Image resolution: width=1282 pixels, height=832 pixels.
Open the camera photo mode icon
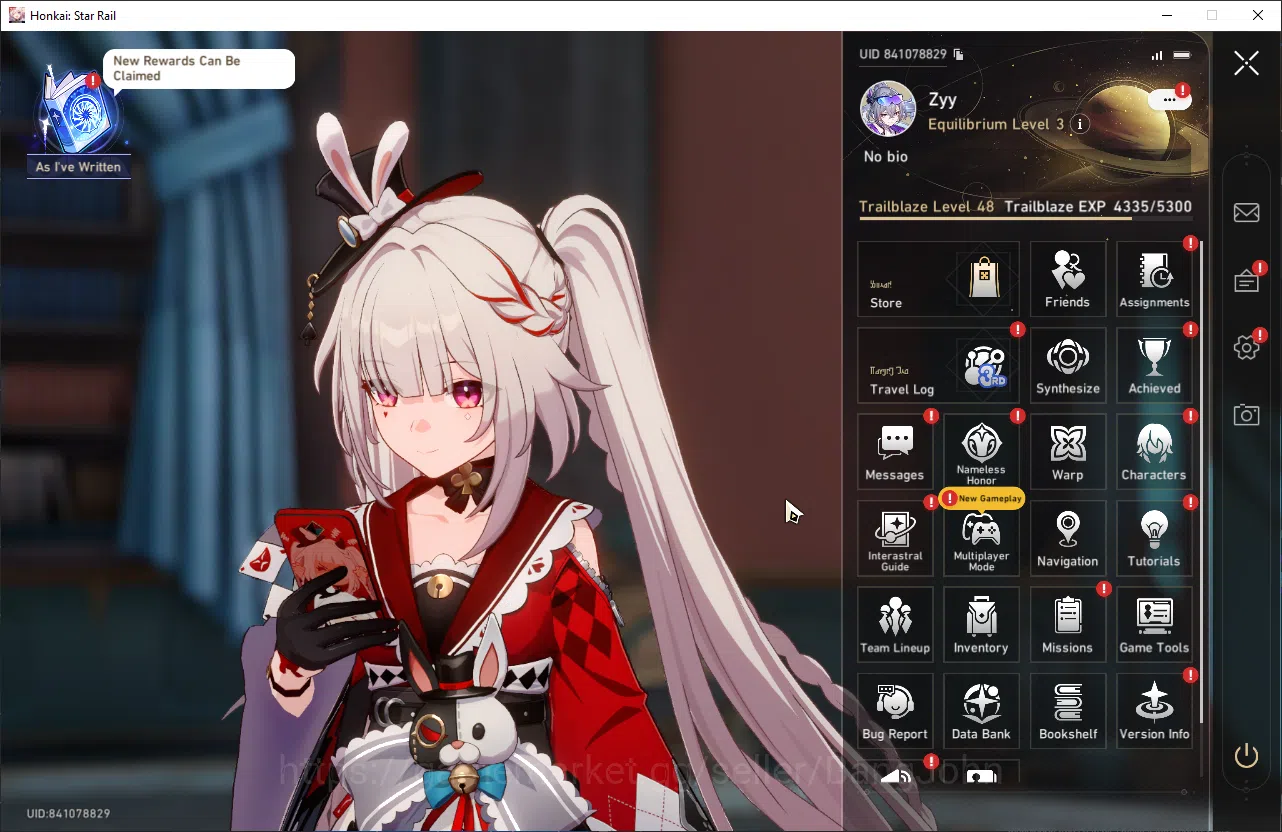1246,415
